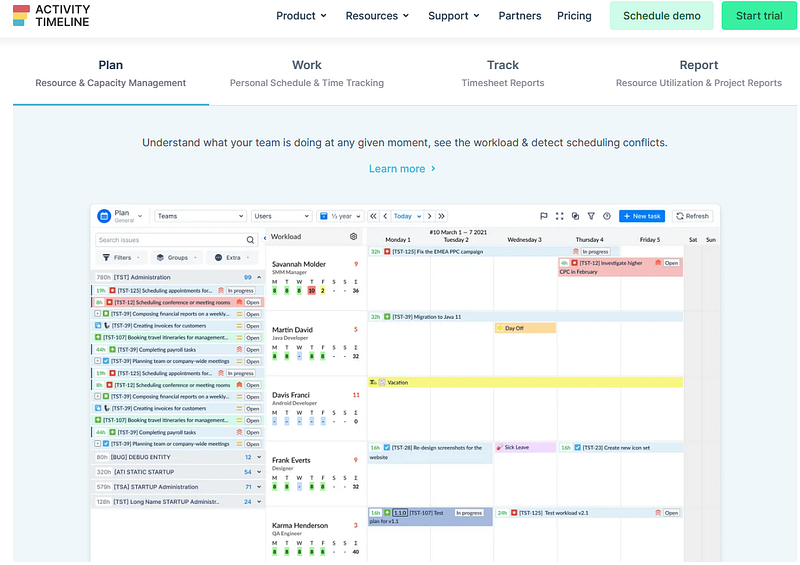
Task: Click the sun icon on Day Off
Action: click(500, 328)
